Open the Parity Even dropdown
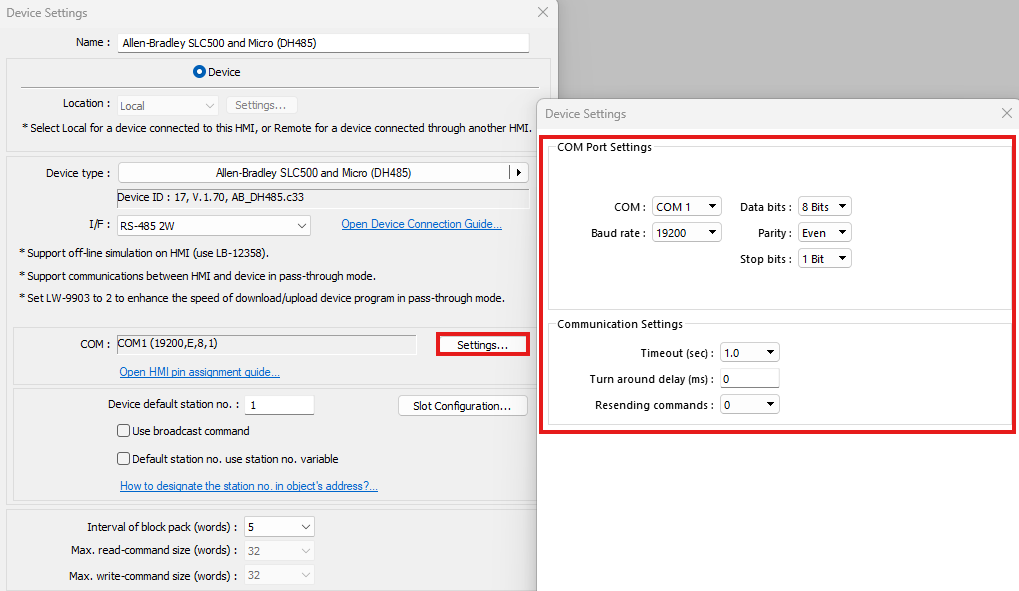 pos(824,233)
